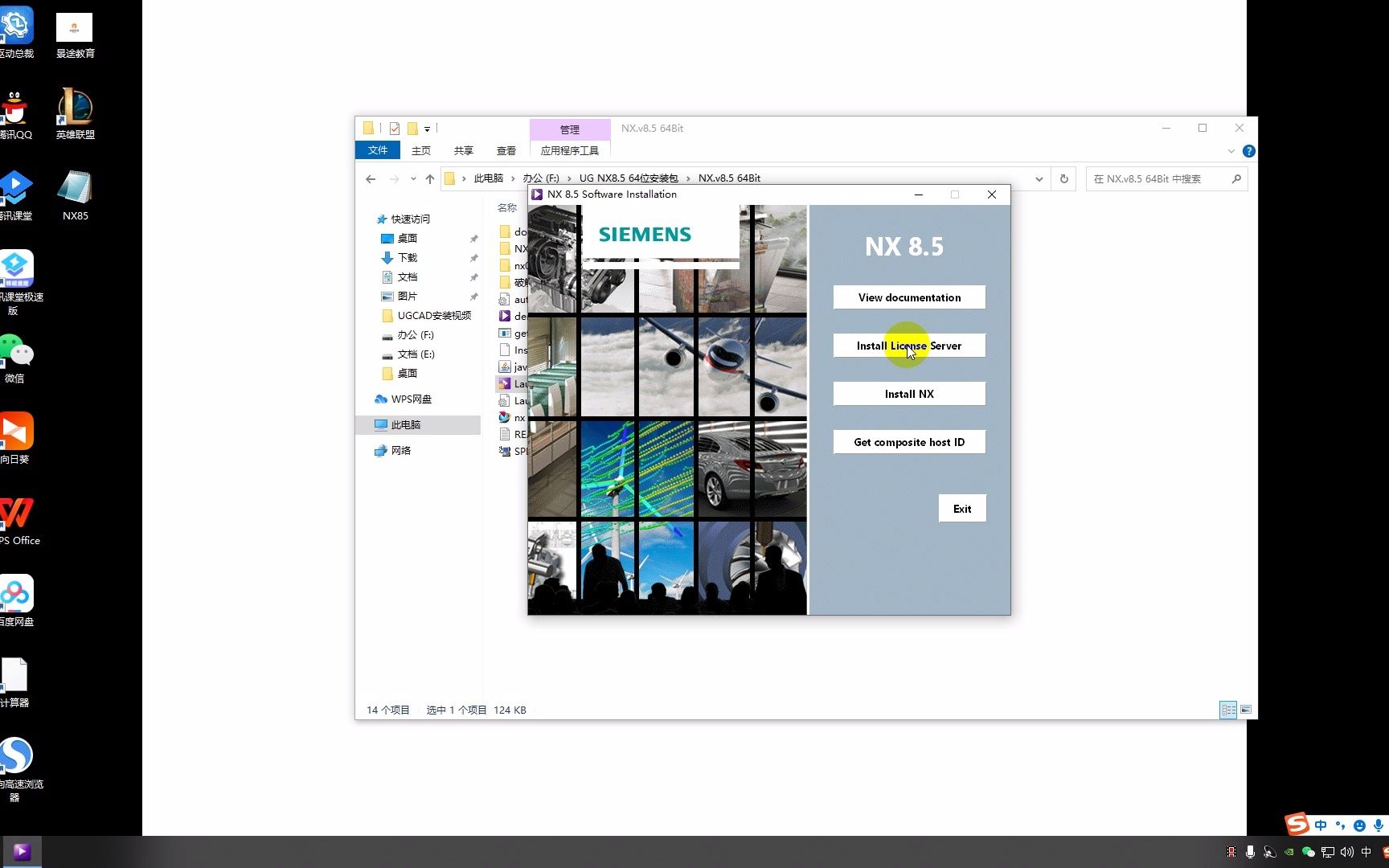The image size is (1389, 868).
Task: Switch to details view layout icon
Action: 1228,710
